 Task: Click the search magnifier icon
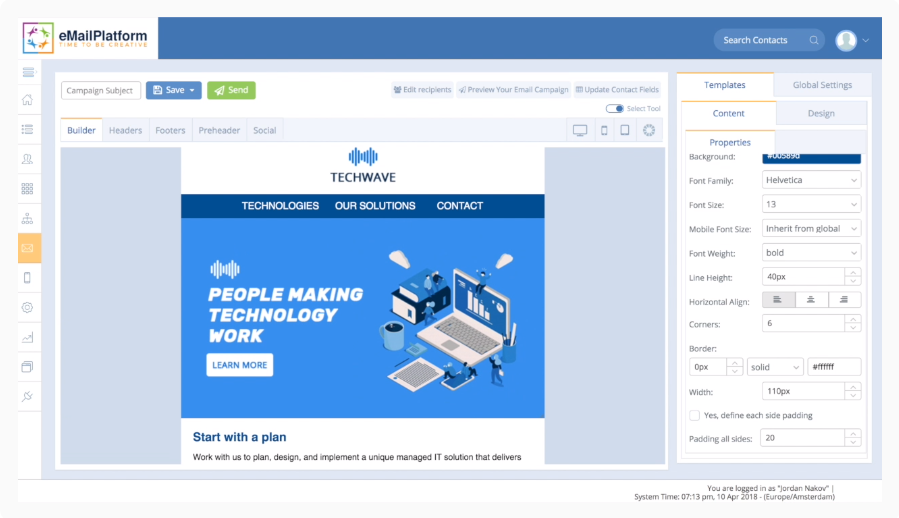(814, 40)
